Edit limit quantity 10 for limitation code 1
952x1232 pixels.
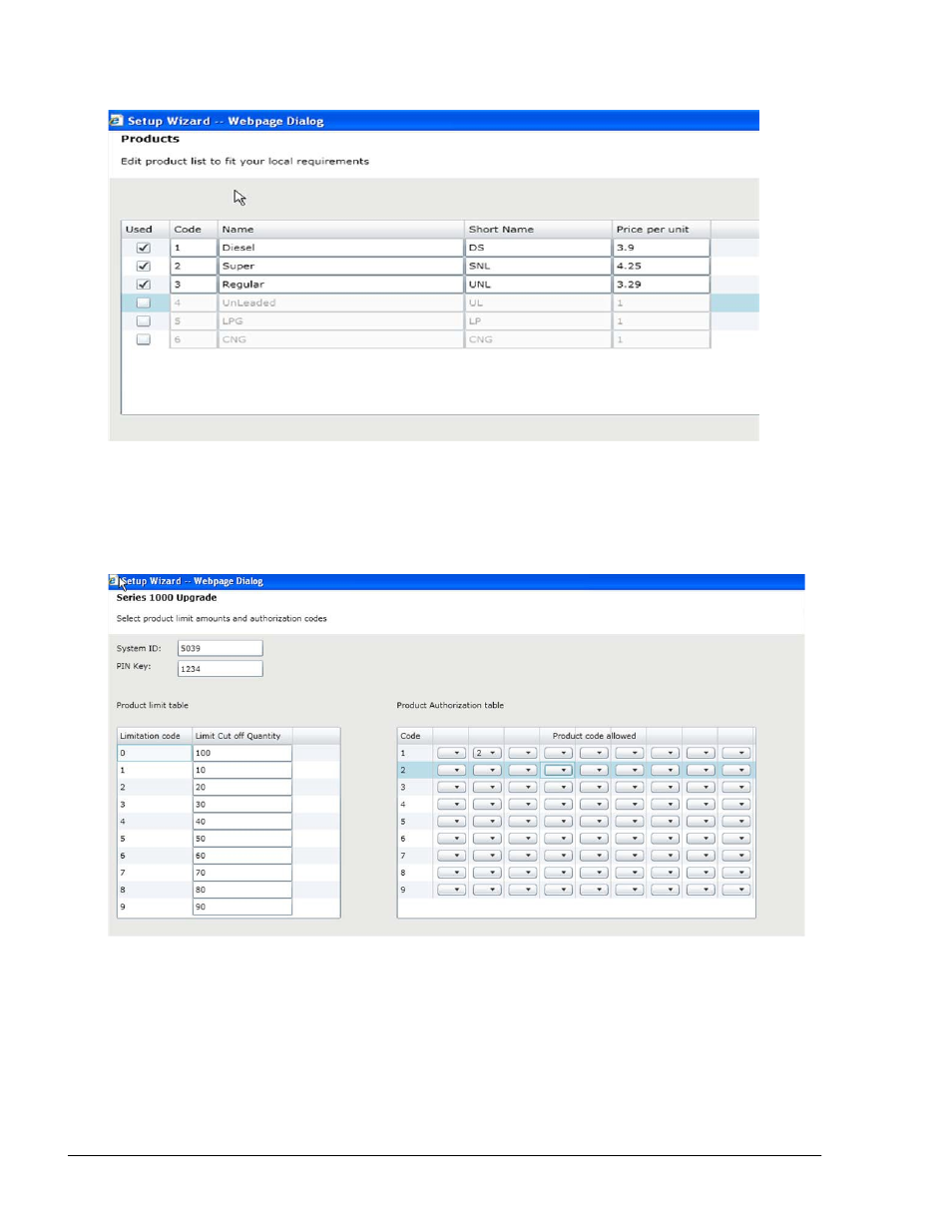click(242, 770)
